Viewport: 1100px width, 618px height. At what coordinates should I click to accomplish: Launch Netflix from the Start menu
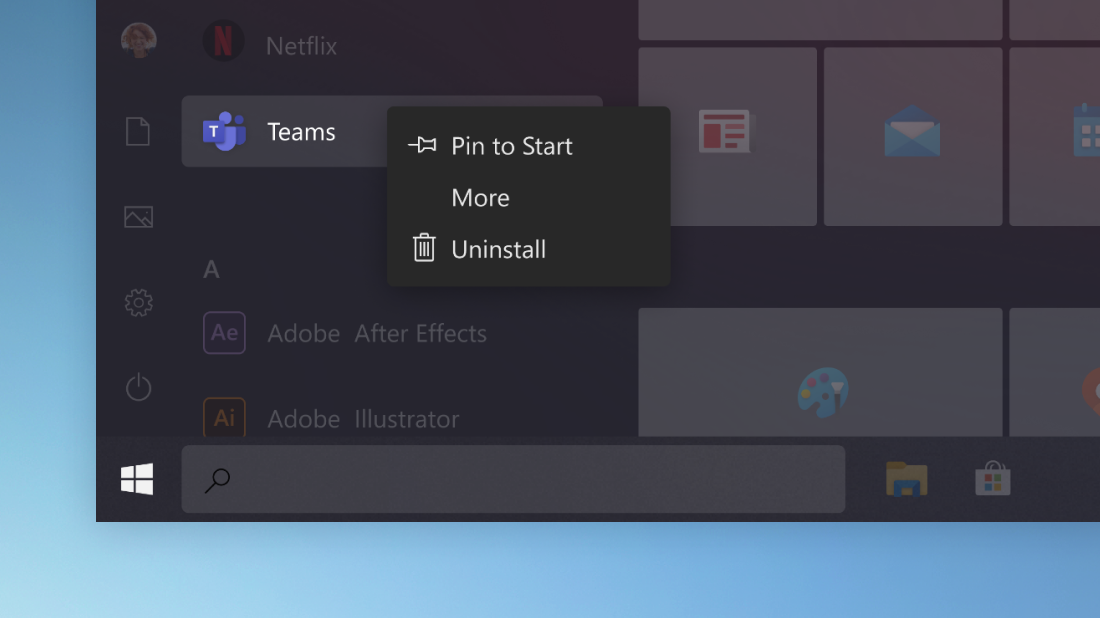click(300, 44)
